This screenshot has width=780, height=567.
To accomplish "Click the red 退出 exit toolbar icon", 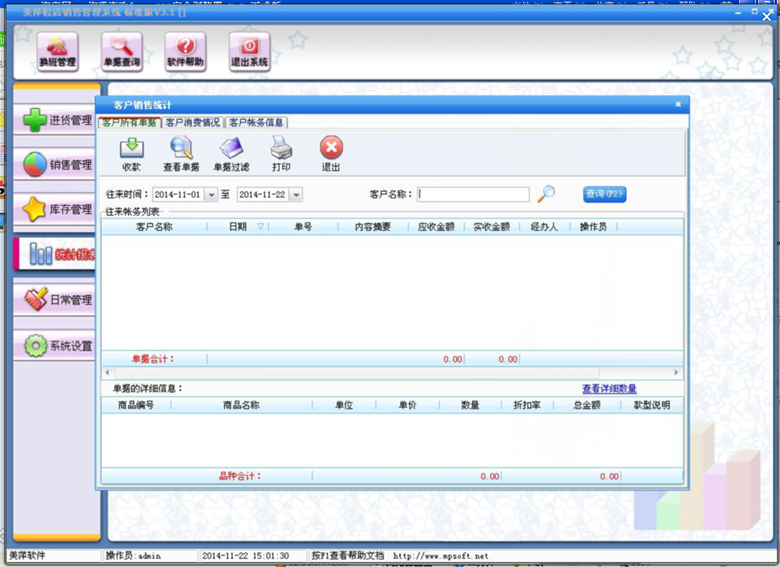I will click(x=331, y=155).
